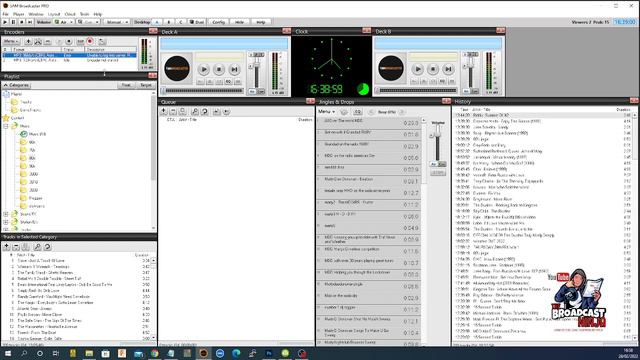This screenshot has height=360, width=640.
Task: Click the Queue refresh icon
Action: tap(204, 111)
